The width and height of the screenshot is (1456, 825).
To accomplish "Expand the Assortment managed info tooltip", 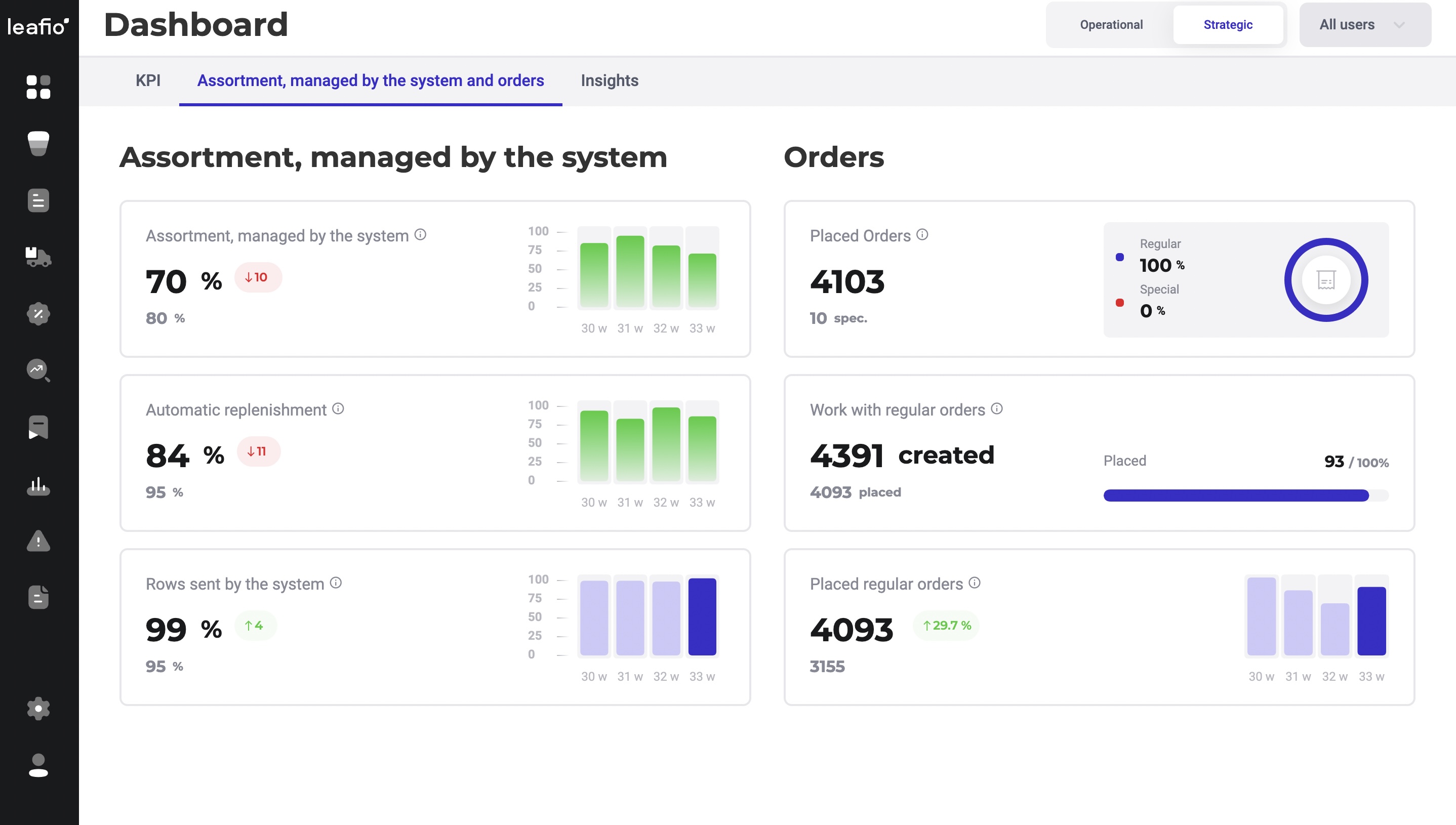I will pyautogui.click(x=421, y=234).
